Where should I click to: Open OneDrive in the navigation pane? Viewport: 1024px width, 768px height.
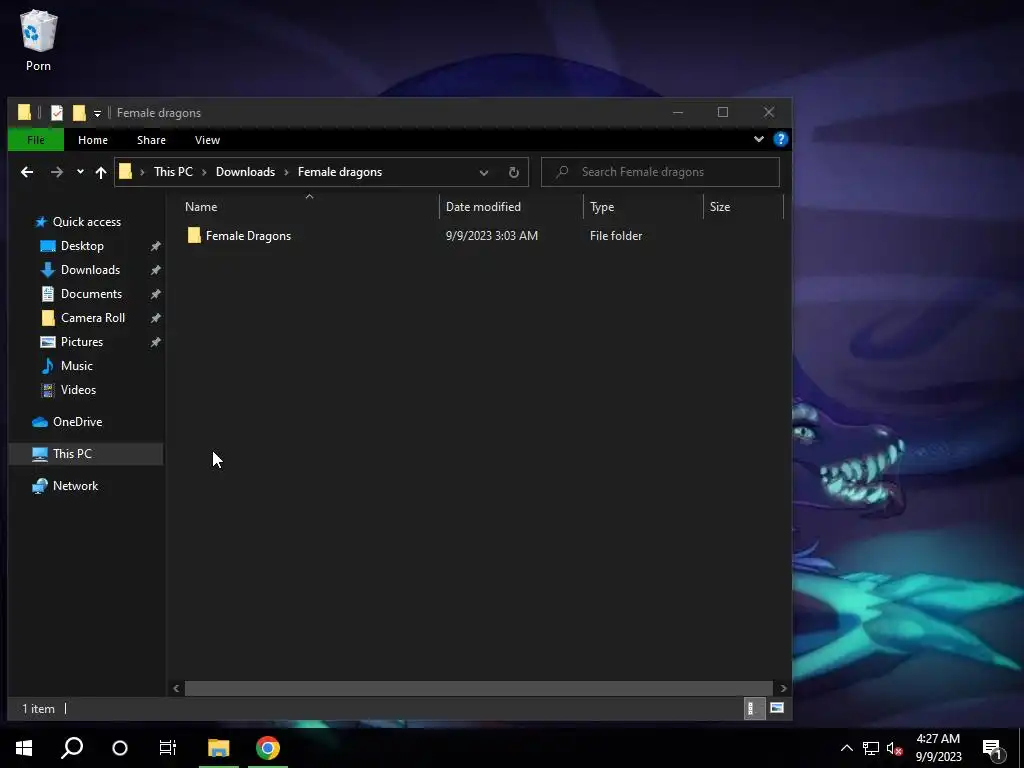(77, 422)
